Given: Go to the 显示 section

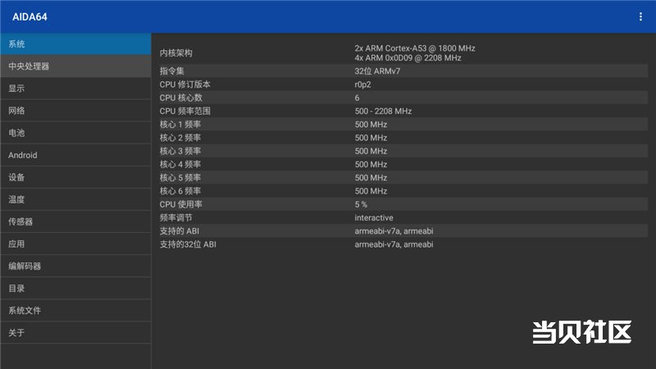Looking at the screenshot, I should [76, 88].
